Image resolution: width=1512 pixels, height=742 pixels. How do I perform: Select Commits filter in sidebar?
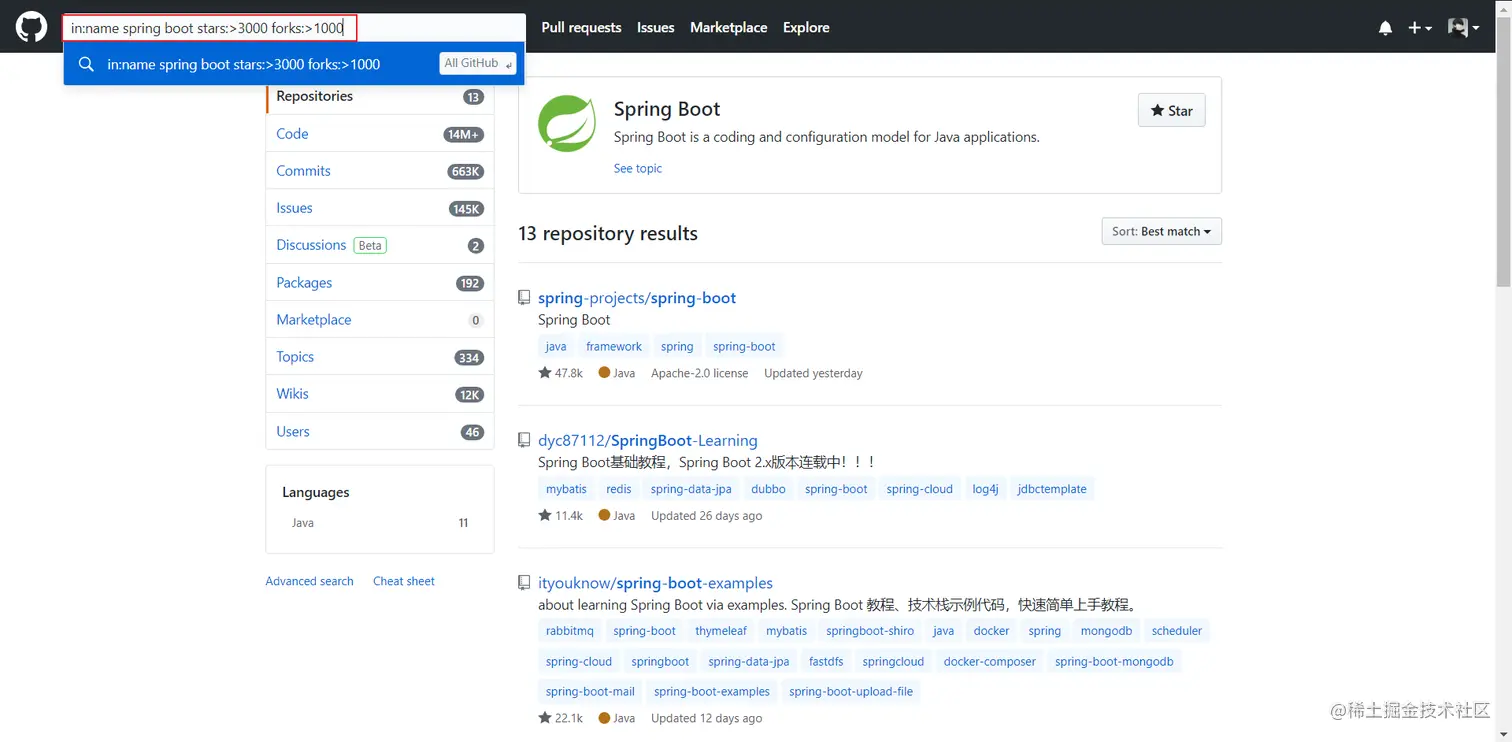[380, 171]
